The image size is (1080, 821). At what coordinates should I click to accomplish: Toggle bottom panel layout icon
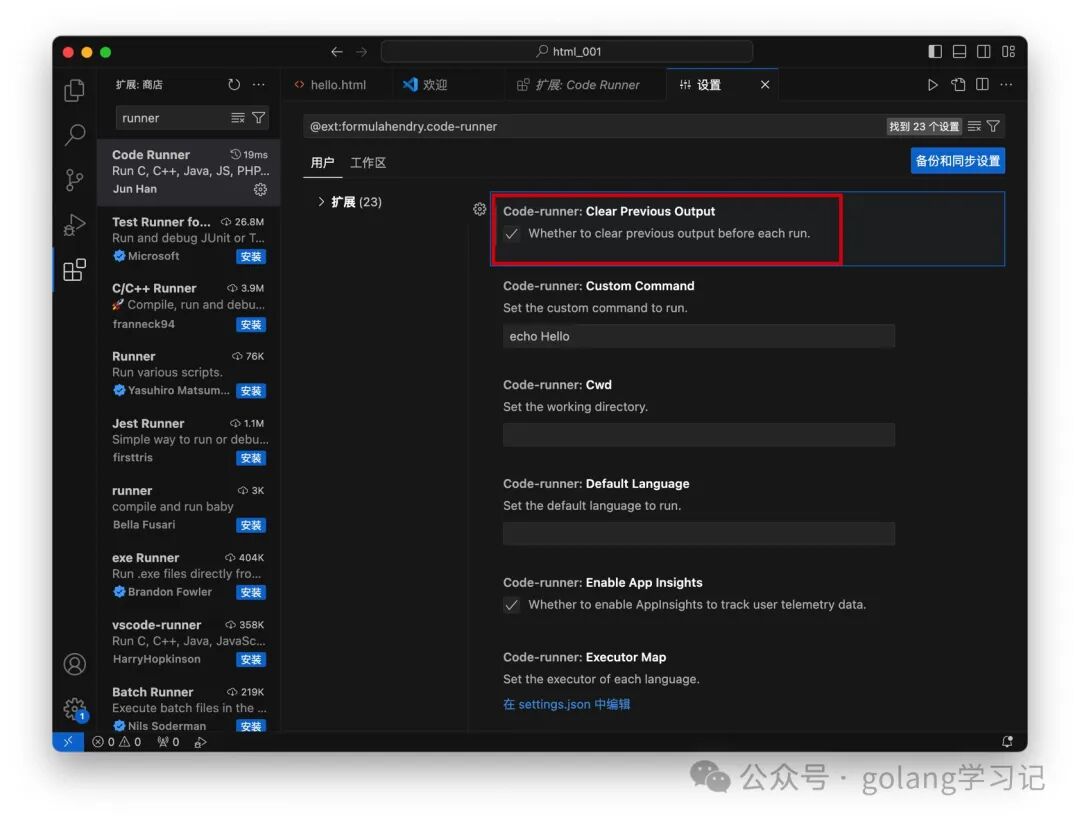[x=959, y=51]
